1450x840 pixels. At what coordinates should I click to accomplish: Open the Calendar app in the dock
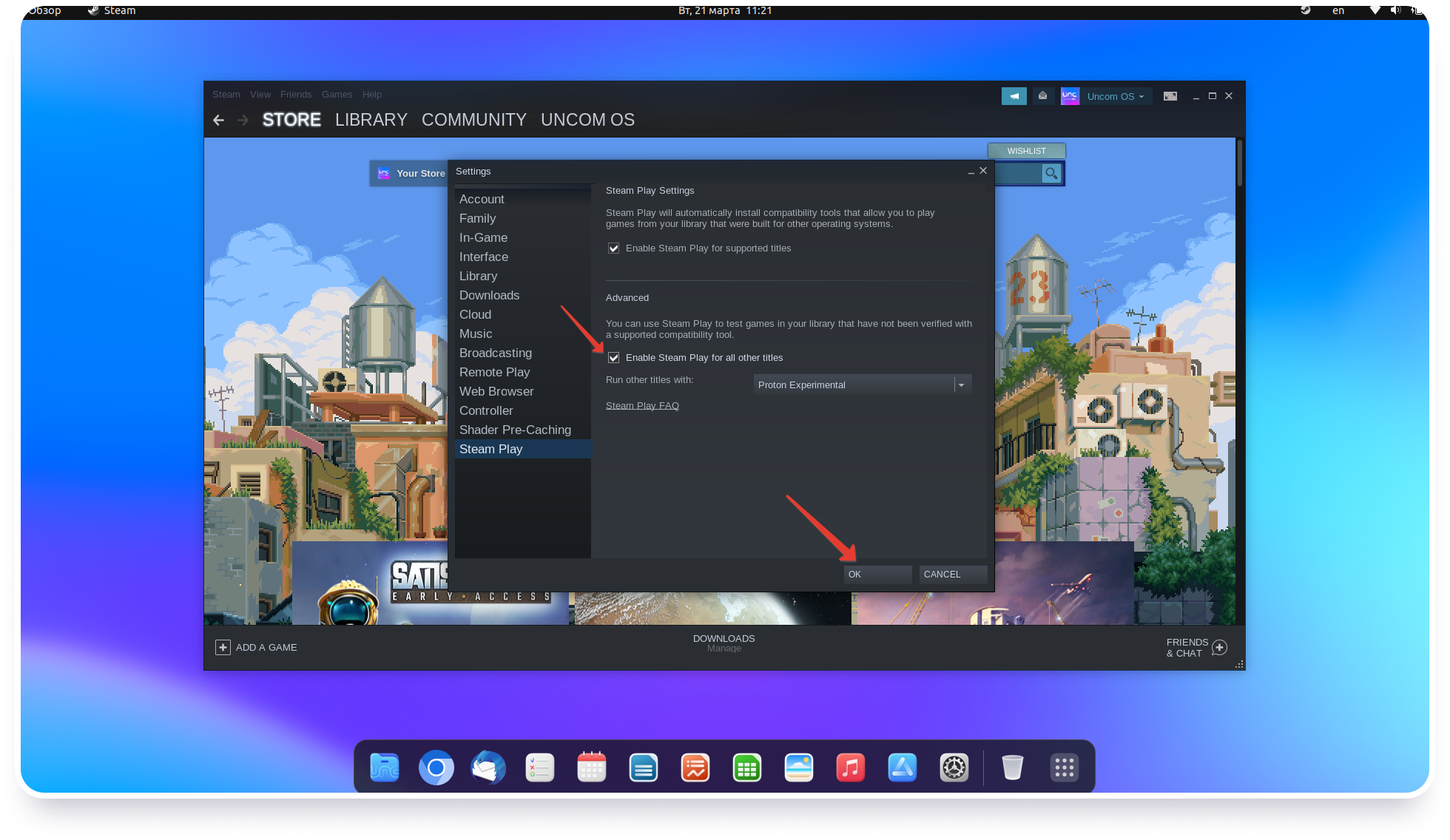(592, 768)
